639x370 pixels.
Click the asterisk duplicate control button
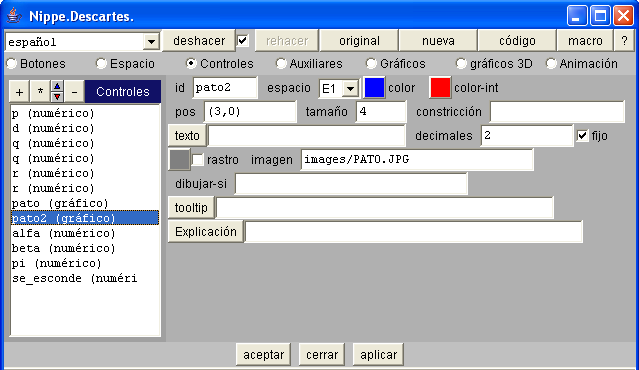pyautogui.click(x=40, y=92)
